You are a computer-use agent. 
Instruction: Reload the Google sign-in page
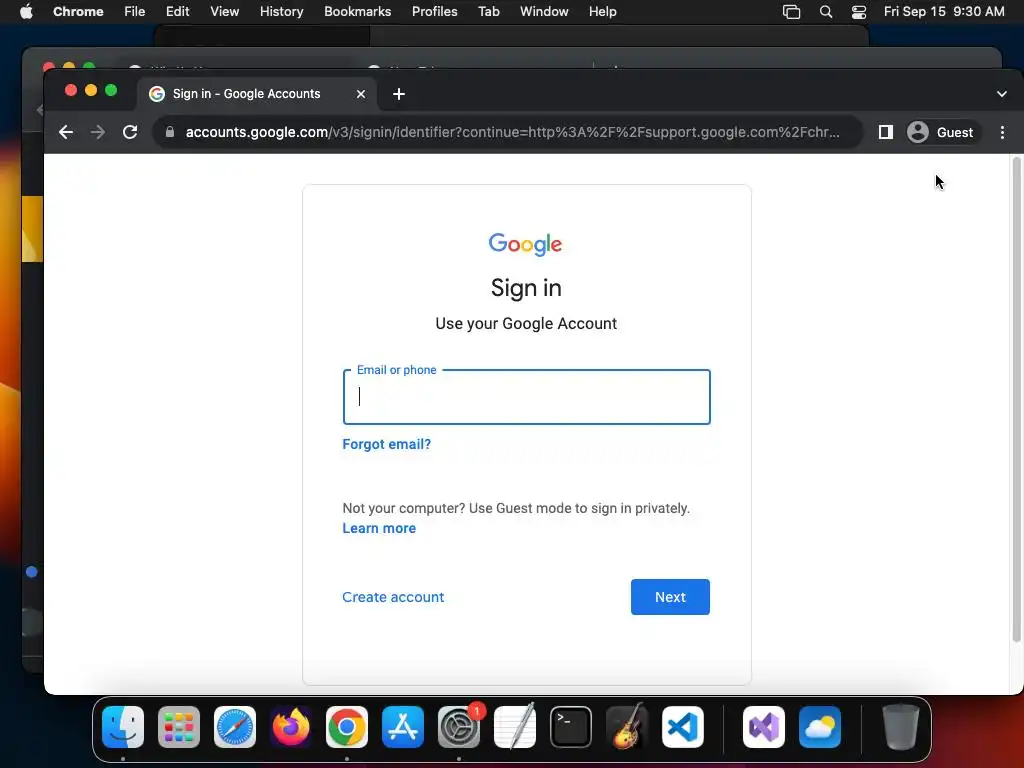coord(130,133)
